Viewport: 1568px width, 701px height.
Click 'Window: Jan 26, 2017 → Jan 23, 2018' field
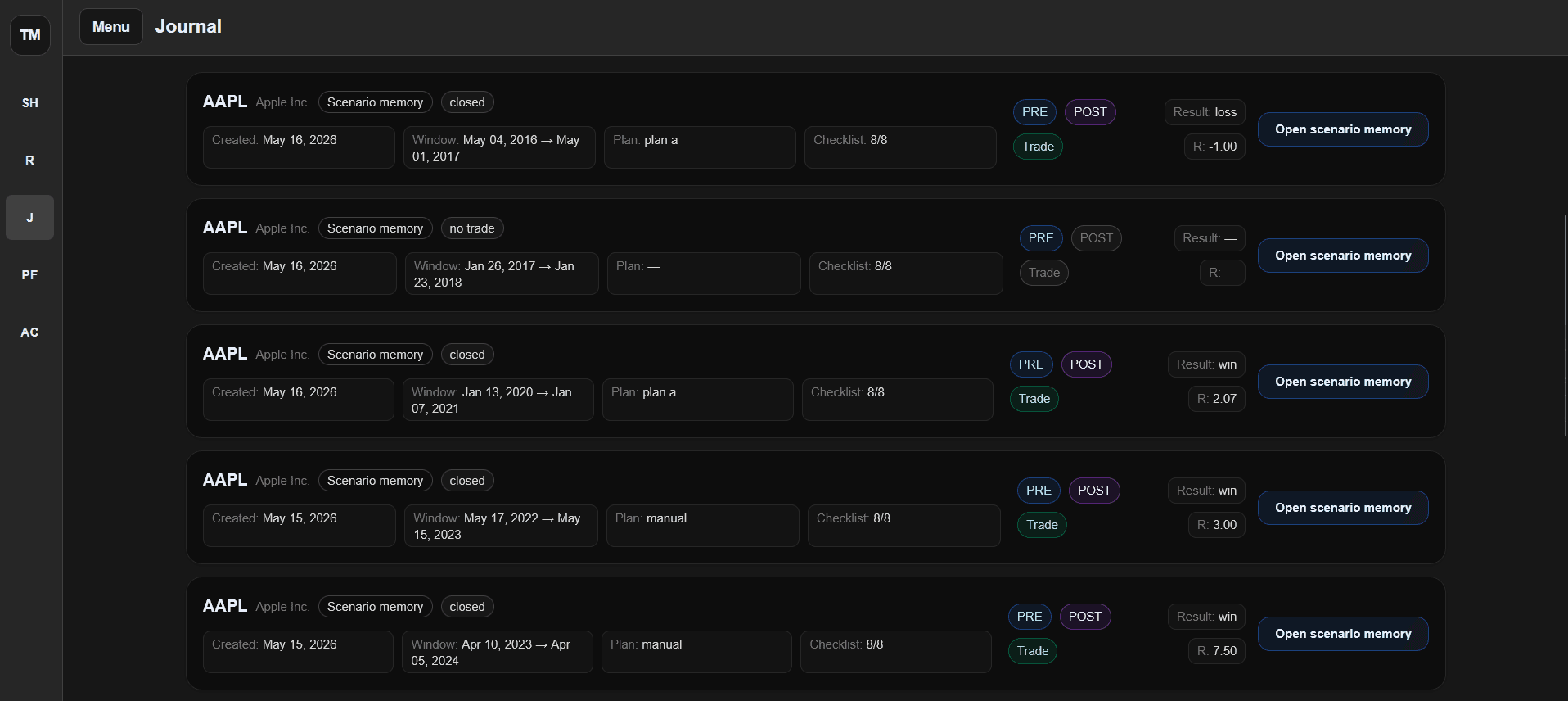[502, 274]
